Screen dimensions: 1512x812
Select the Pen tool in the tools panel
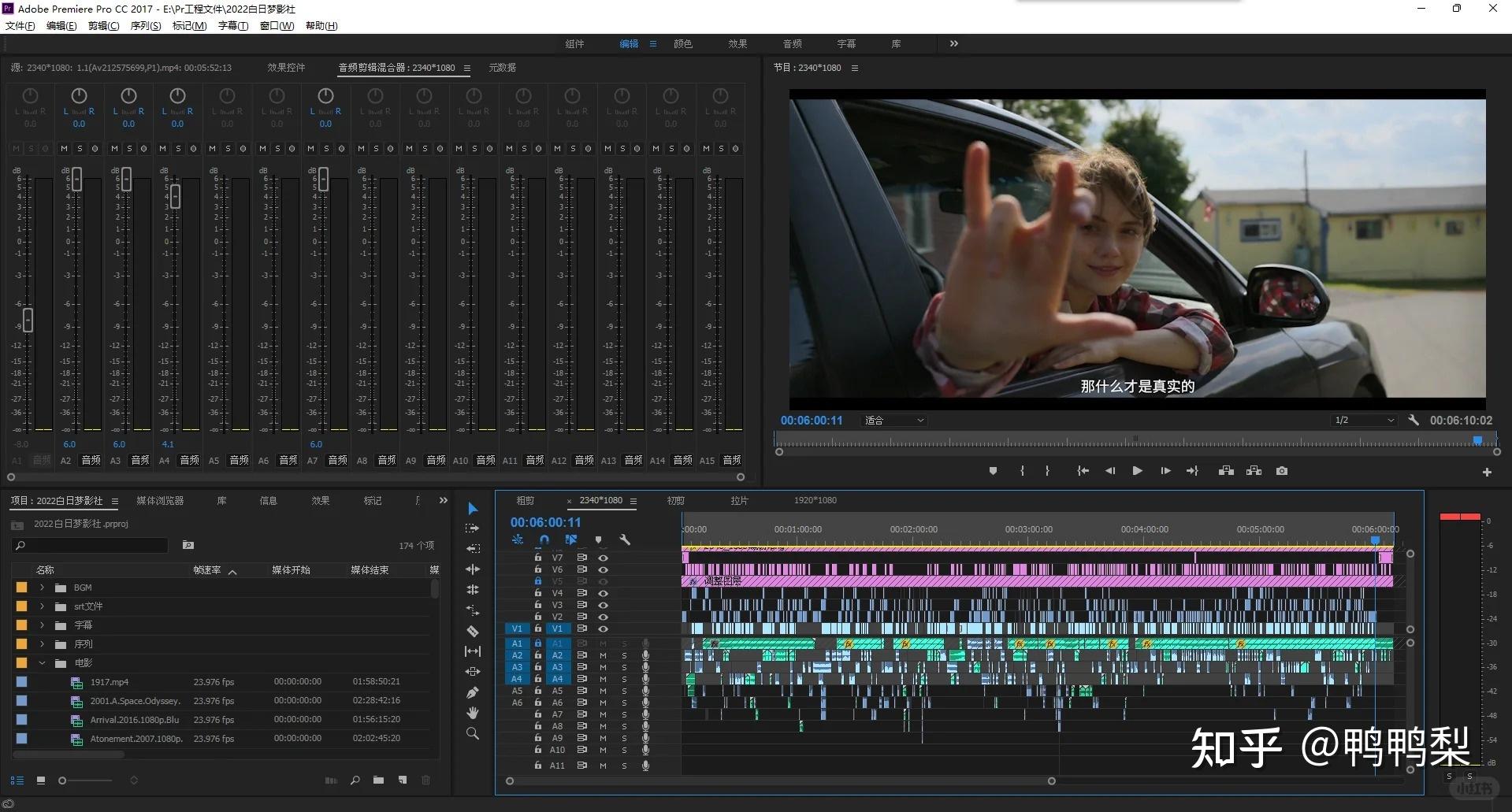click(x=473, y=692)
